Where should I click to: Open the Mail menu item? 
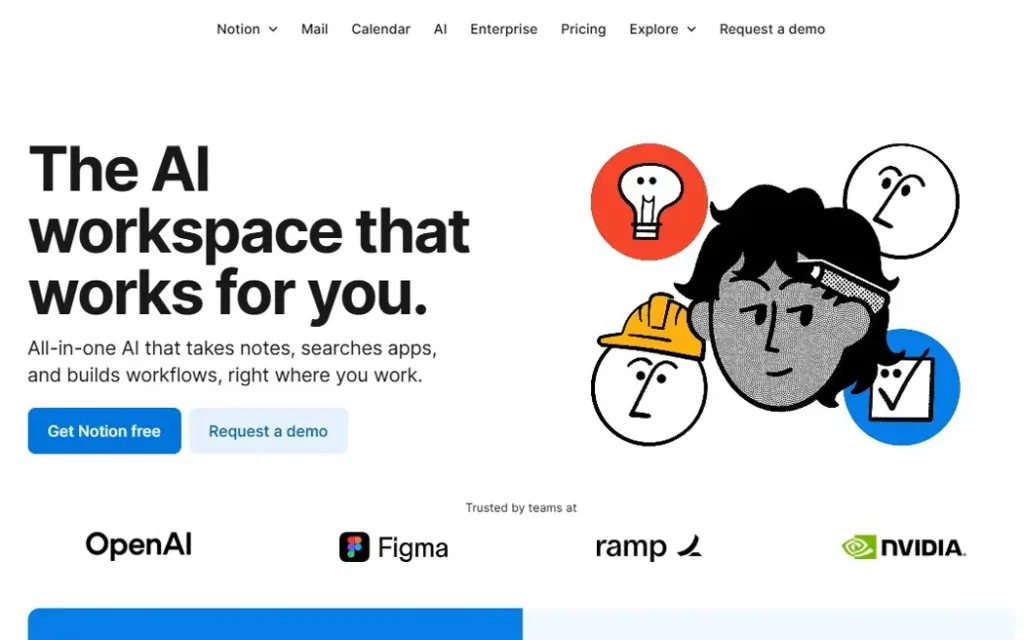314,29
